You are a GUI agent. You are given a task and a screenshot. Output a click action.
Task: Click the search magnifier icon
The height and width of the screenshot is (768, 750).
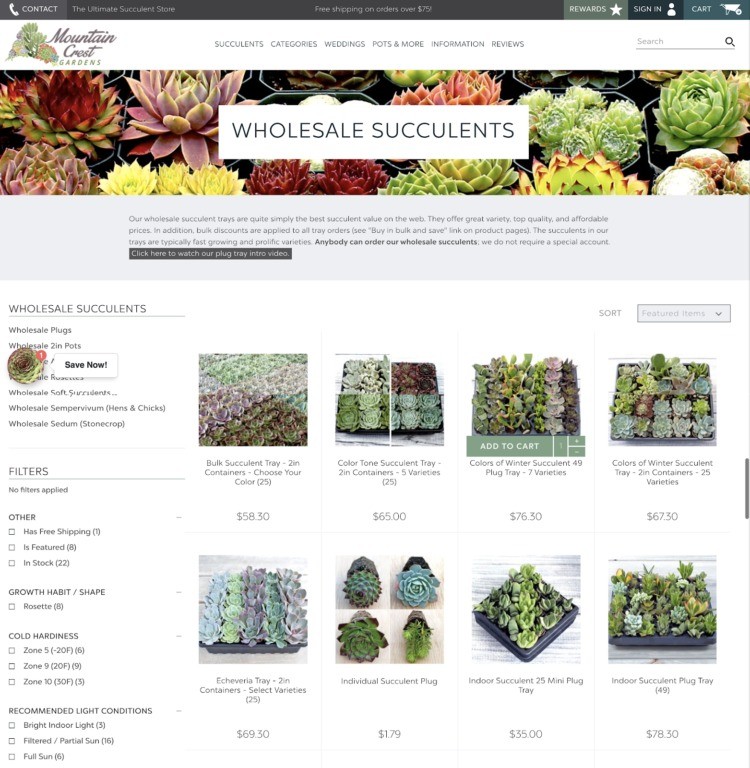[729, 42]
